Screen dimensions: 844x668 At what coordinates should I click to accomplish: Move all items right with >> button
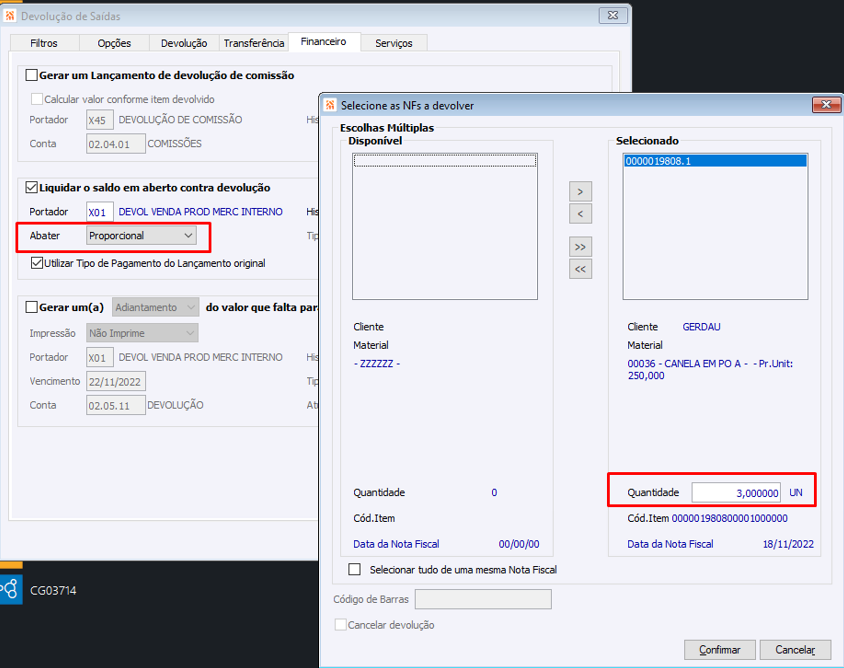coord(580,247)
